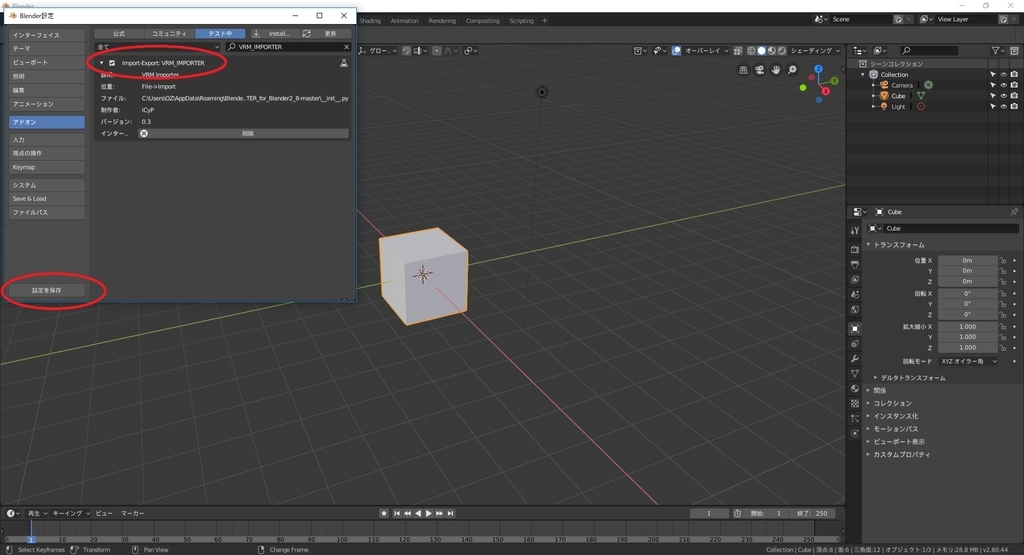The width and height of the screenshot is (1024, 555).
Task: Toggle Cube visibility eye in outliner
Action: [x=1004, y=96]
